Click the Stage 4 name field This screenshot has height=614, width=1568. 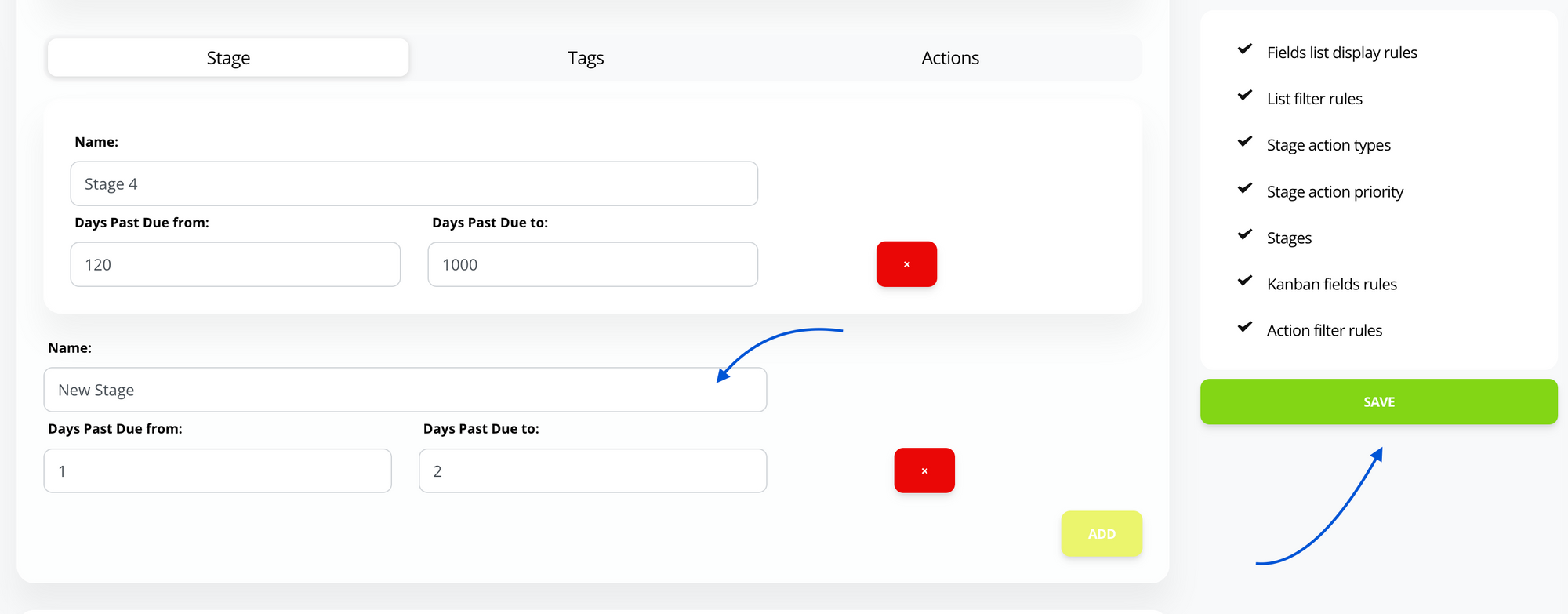[414, 184]
